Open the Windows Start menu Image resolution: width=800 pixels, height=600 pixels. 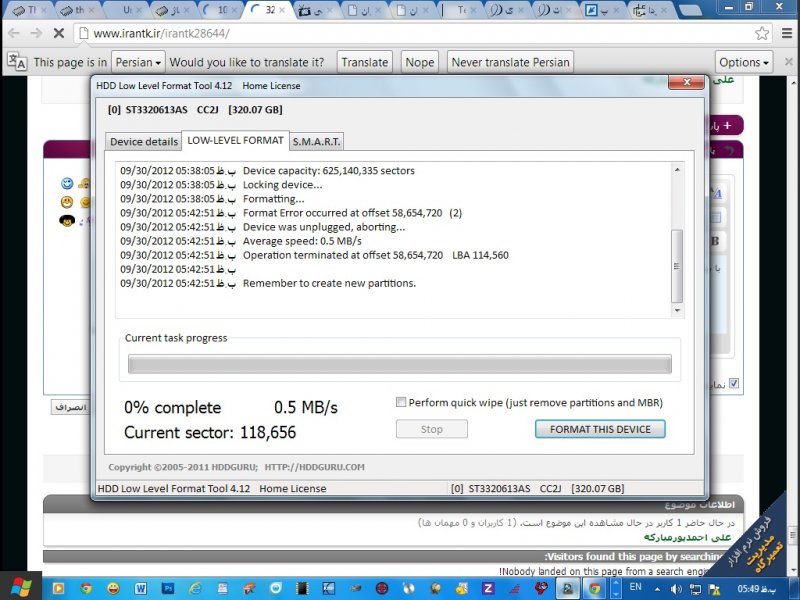point(20,588)
